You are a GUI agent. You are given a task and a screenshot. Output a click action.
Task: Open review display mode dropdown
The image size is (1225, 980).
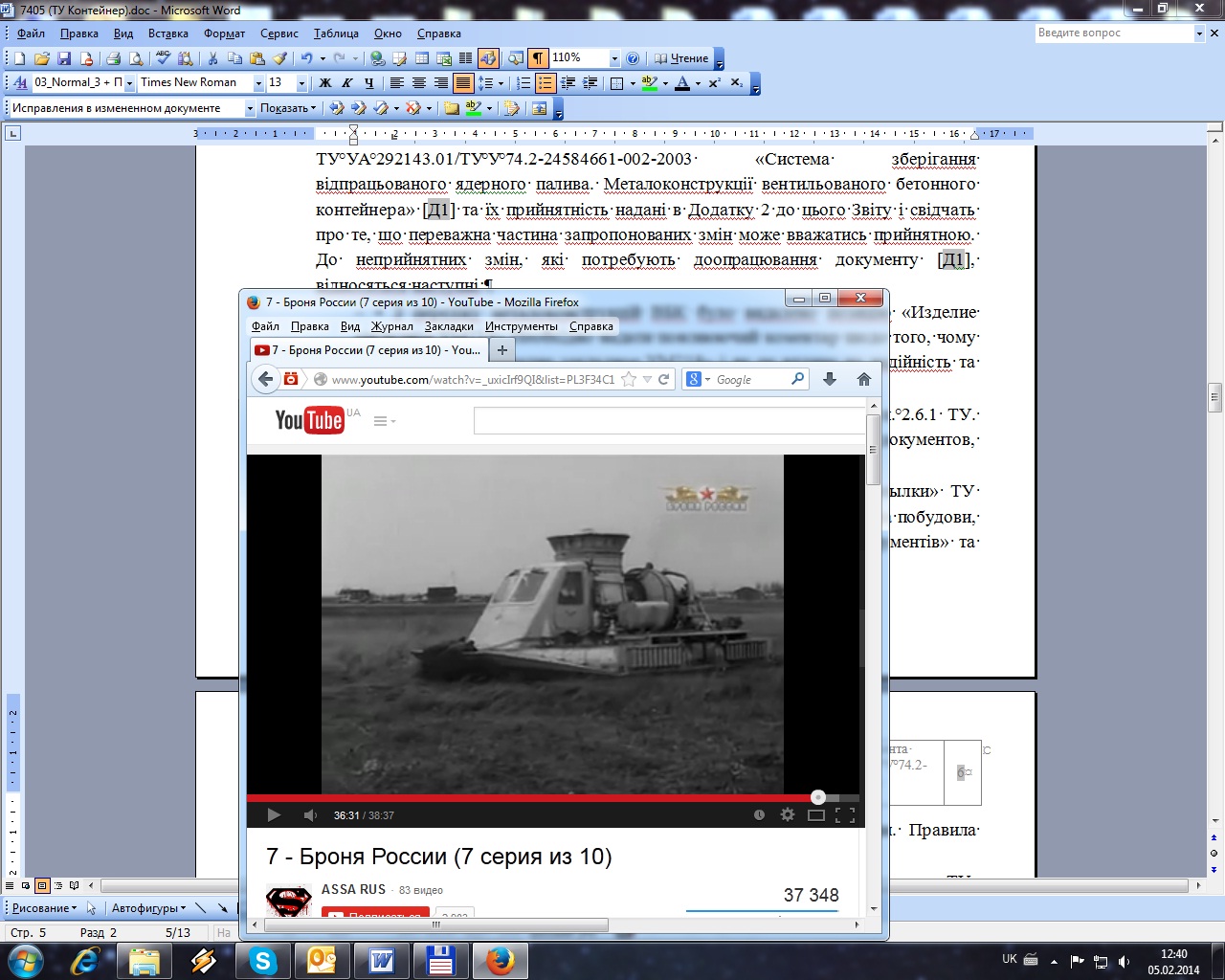[x=251, y=108]
